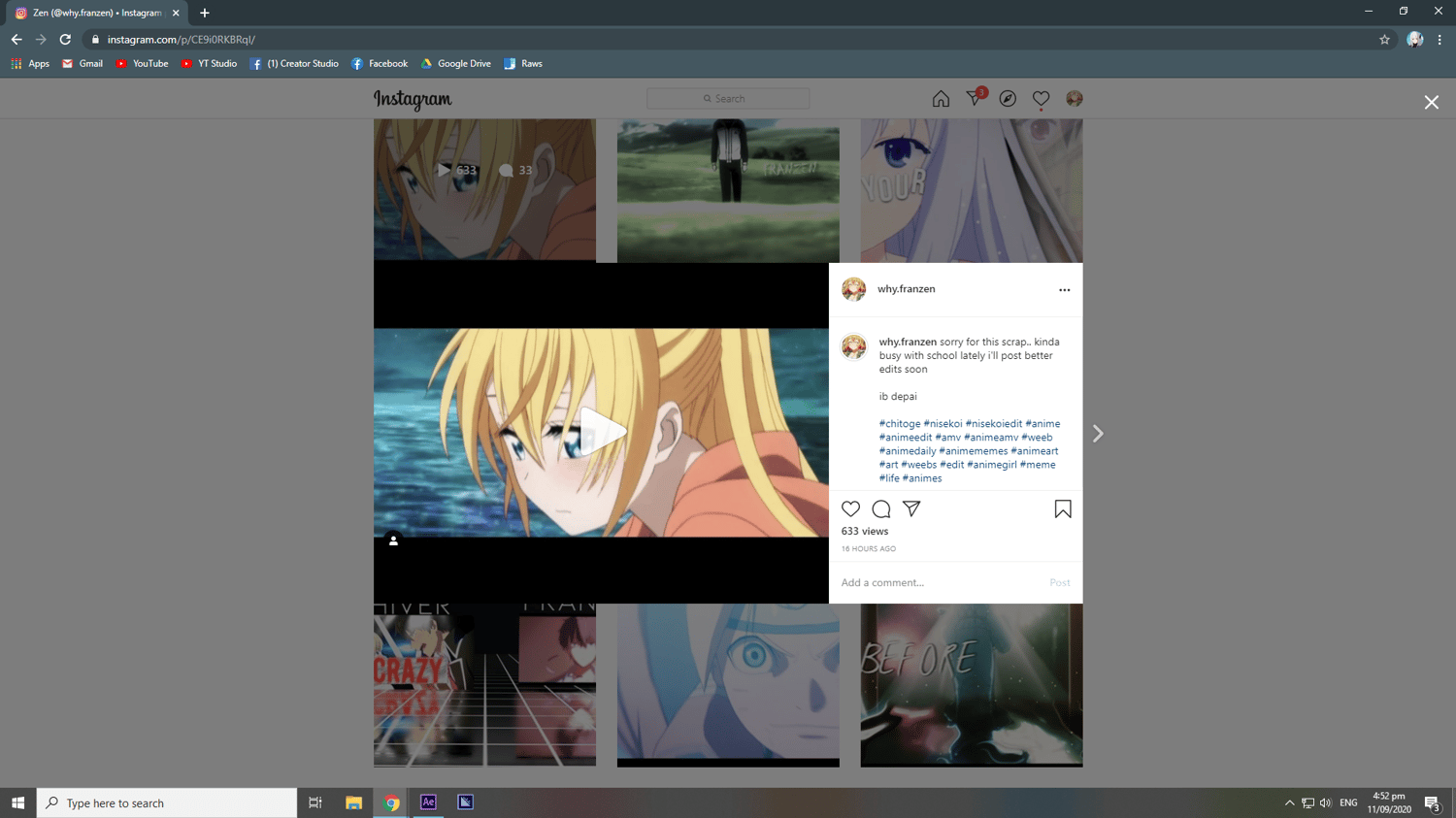
Task: Open the Windows notification center
Action: pyautogui.click(x=1432, y=803)
